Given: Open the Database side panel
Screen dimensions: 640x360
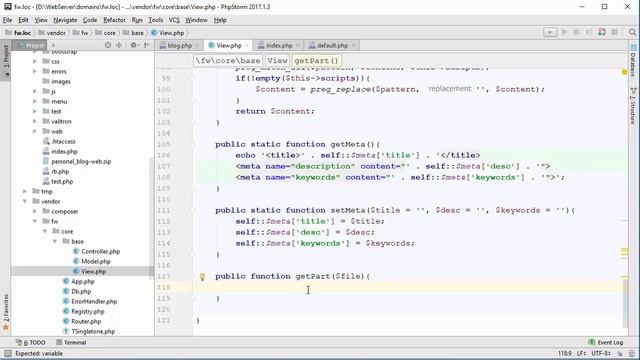Looking at the screenshot, I should 633,60.
